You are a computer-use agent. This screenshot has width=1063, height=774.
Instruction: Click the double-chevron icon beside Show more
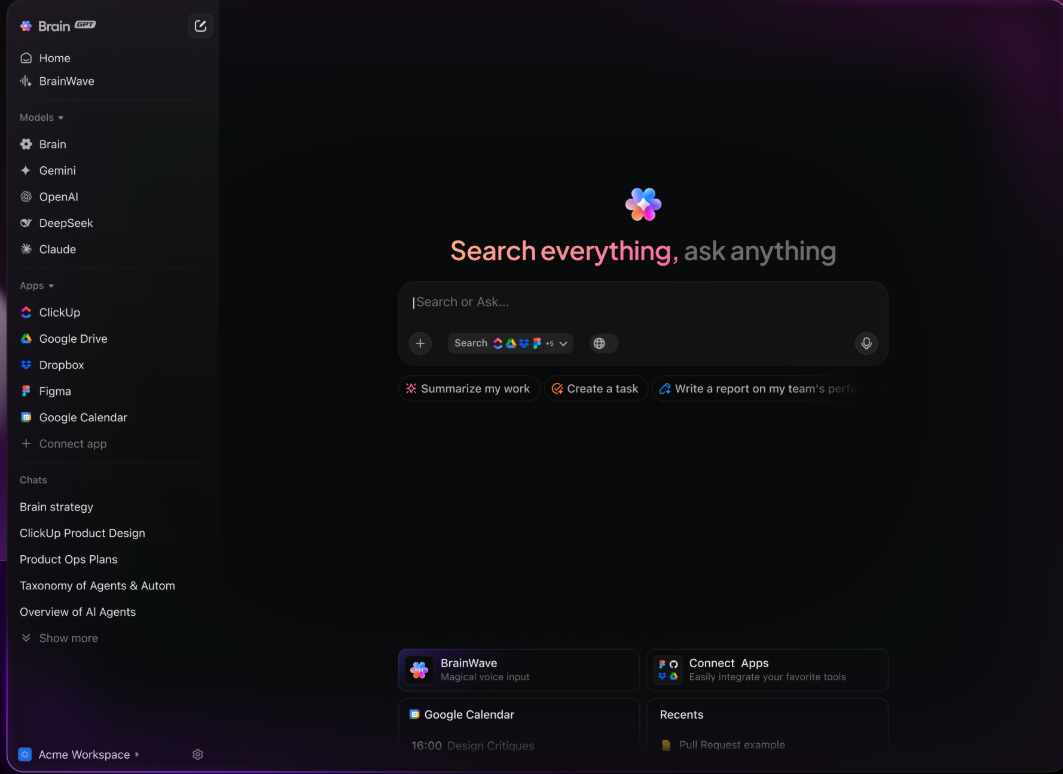tap(26, 638)
